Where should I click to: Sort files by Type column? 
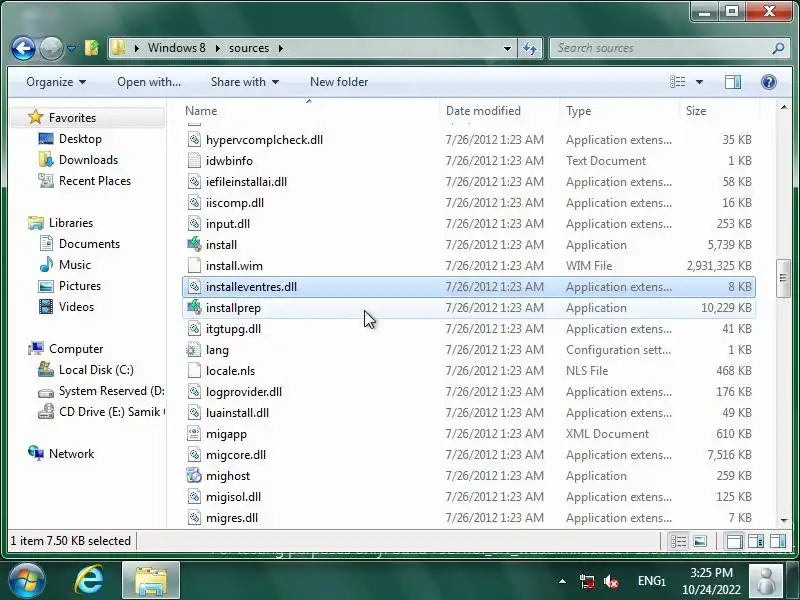coord(579,111)
